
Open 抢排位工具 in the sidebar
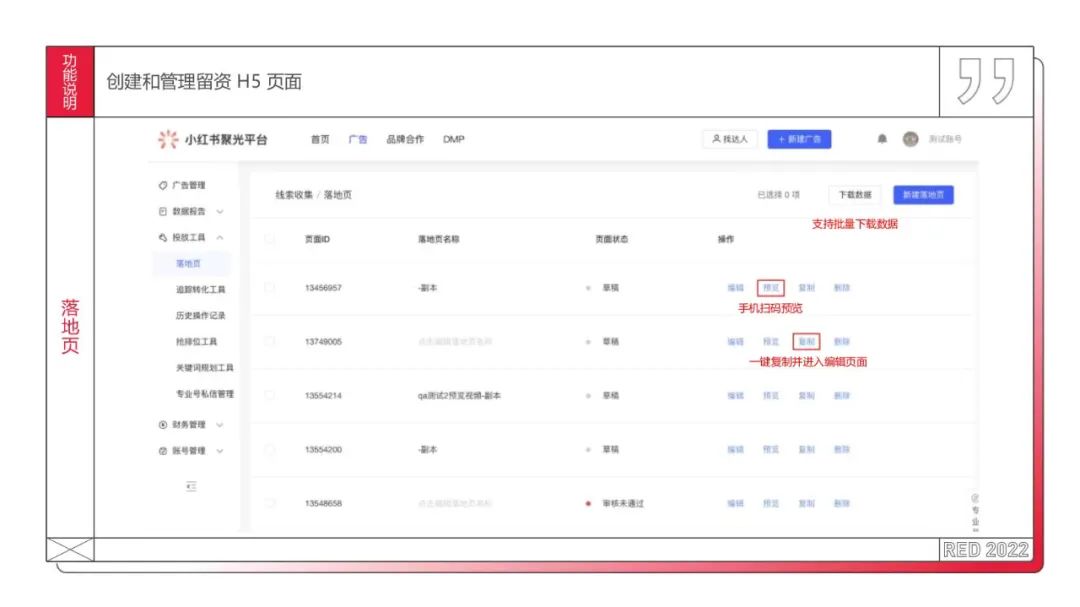coord(196,342)
